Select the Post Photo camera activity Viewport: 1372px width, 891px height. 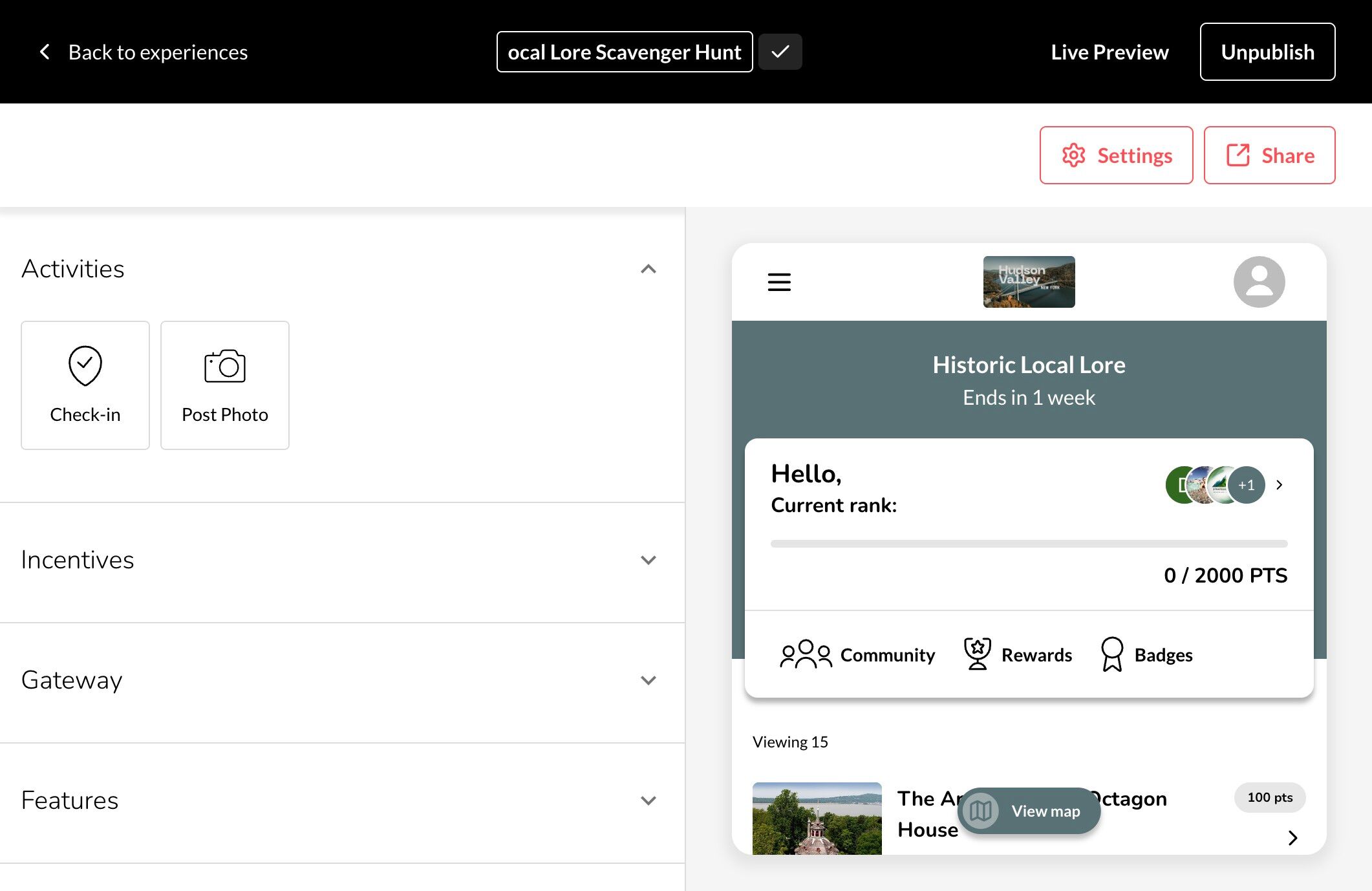(x=224, y=385)
